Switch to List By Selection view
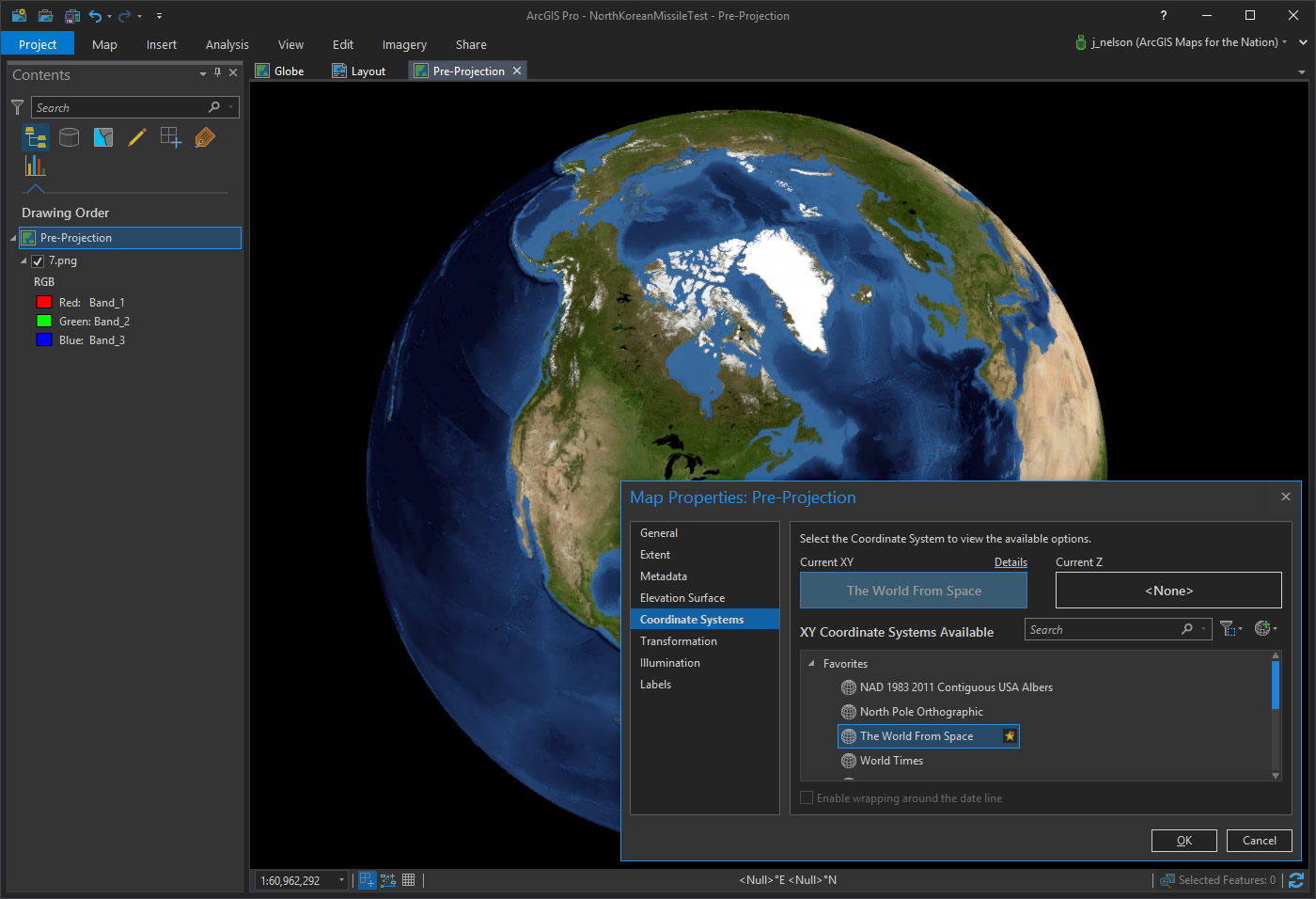 coord(103,138)
